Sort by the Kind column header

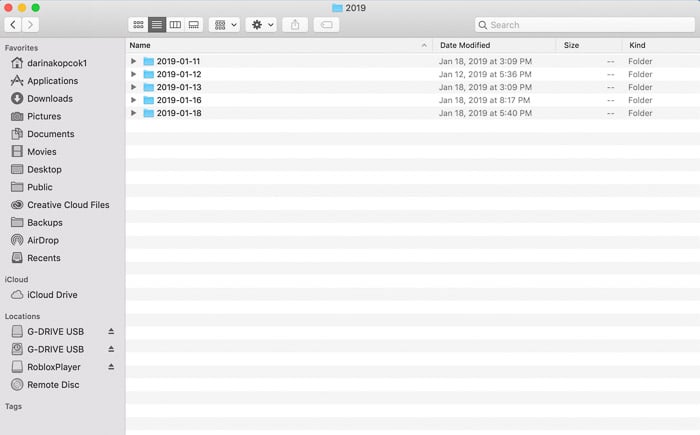(x=661, y=45)
